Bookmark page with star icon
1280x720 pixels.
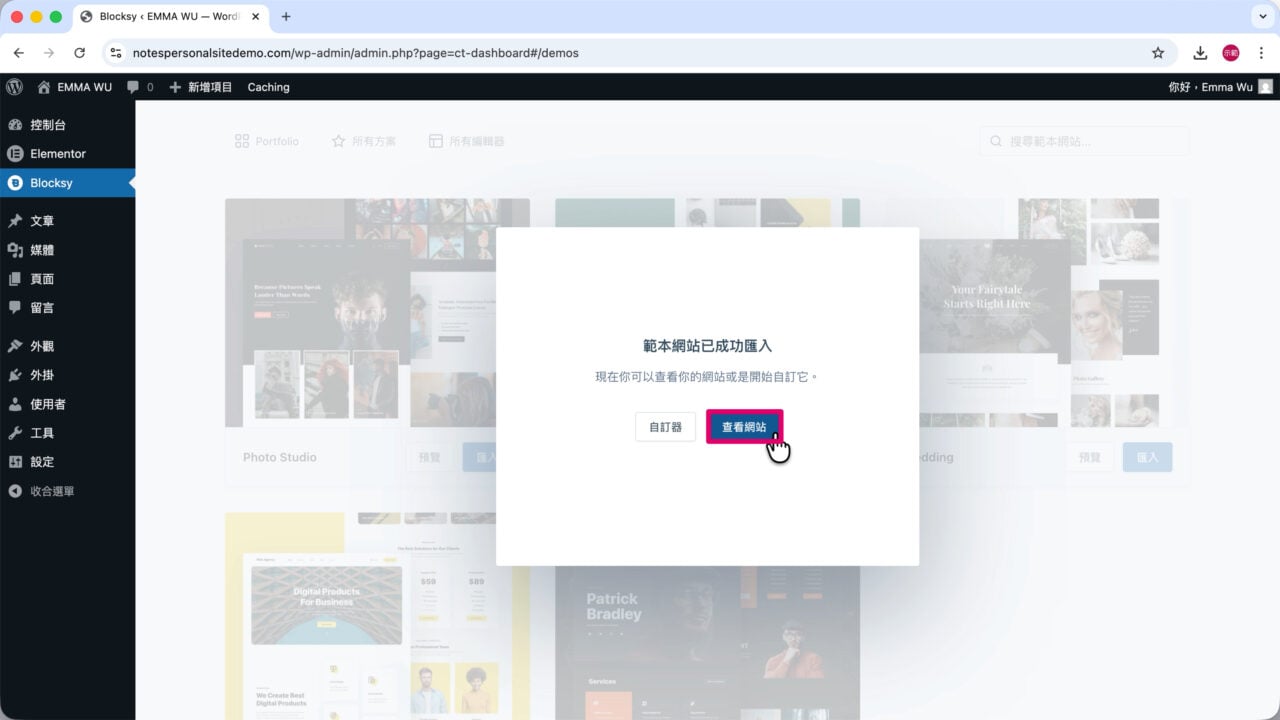point(1158,53)
